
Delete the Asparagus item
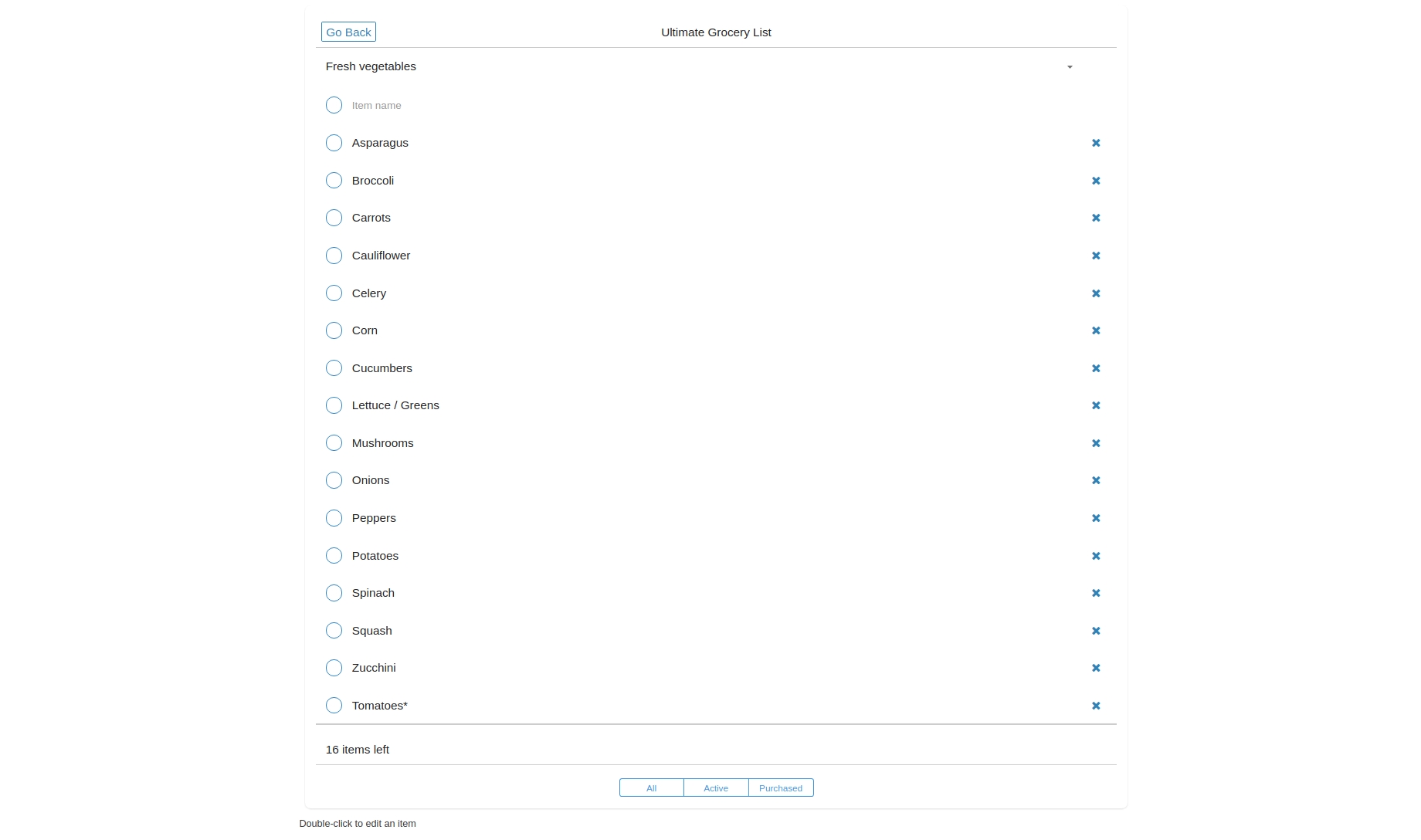click(1095, 143)
